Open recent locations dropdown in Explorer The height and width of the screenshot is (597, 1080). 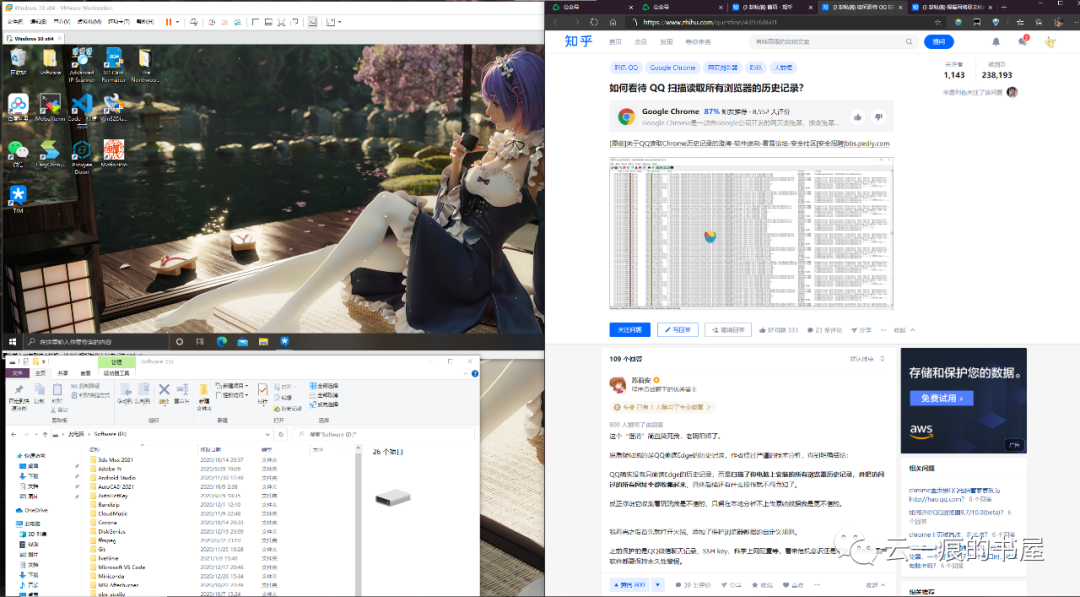(x=36, y=434)
